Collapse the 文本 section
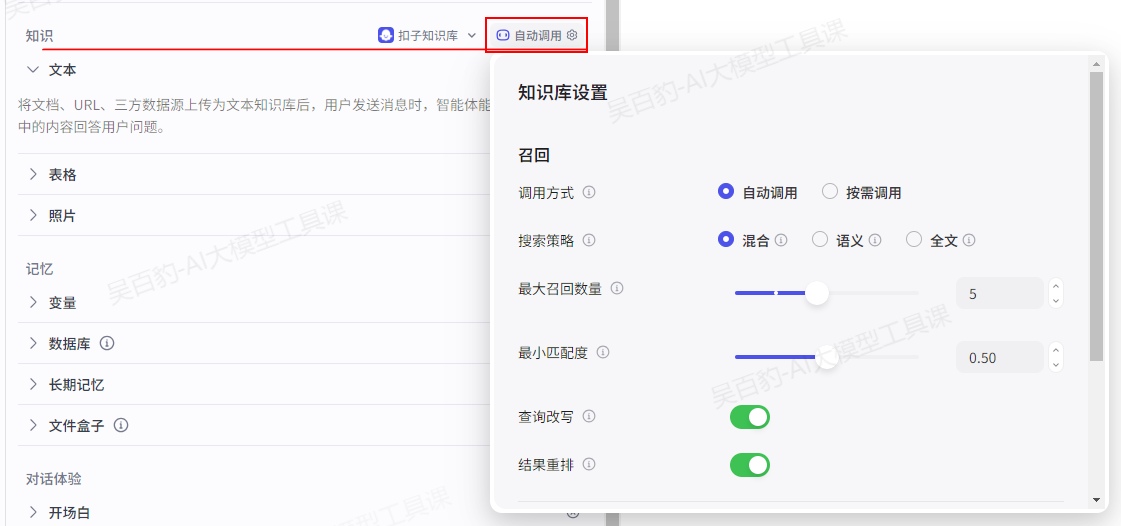 pos(33,70)
